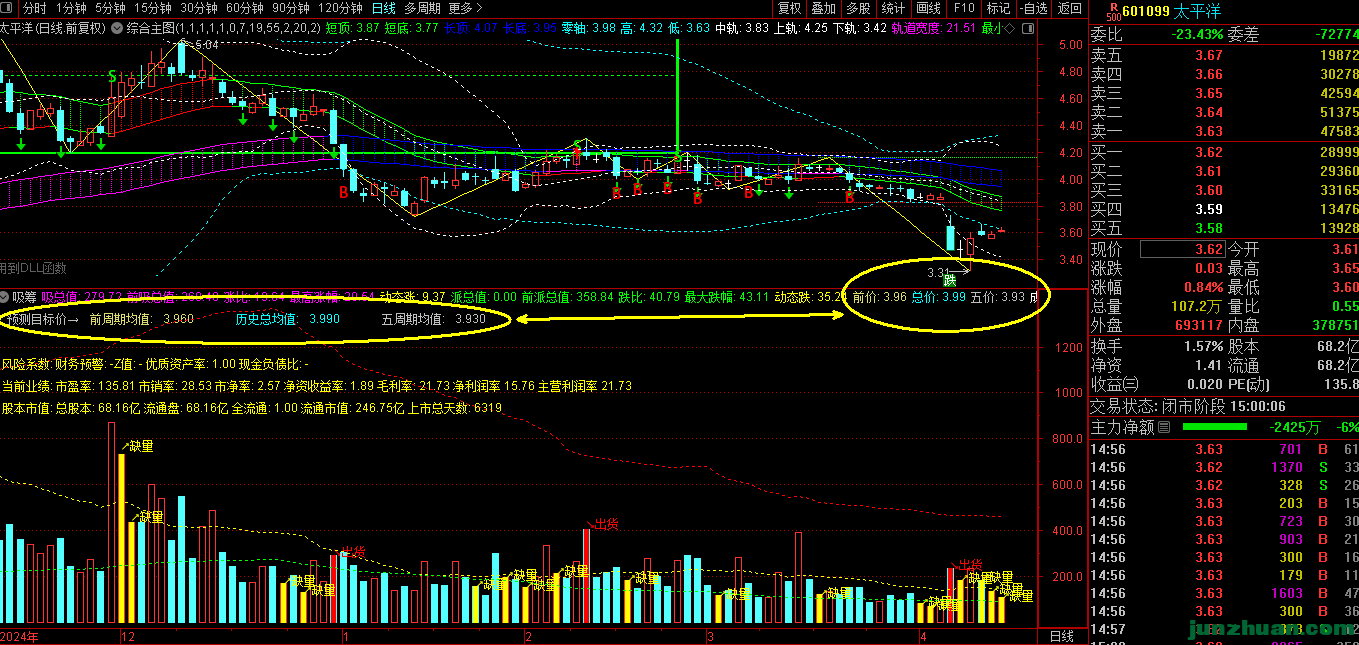Image resolution: width=1359 pixels, height=645 pixels.
Task: Click the diamond icon next to 最小
Action: coord(1008,28)
